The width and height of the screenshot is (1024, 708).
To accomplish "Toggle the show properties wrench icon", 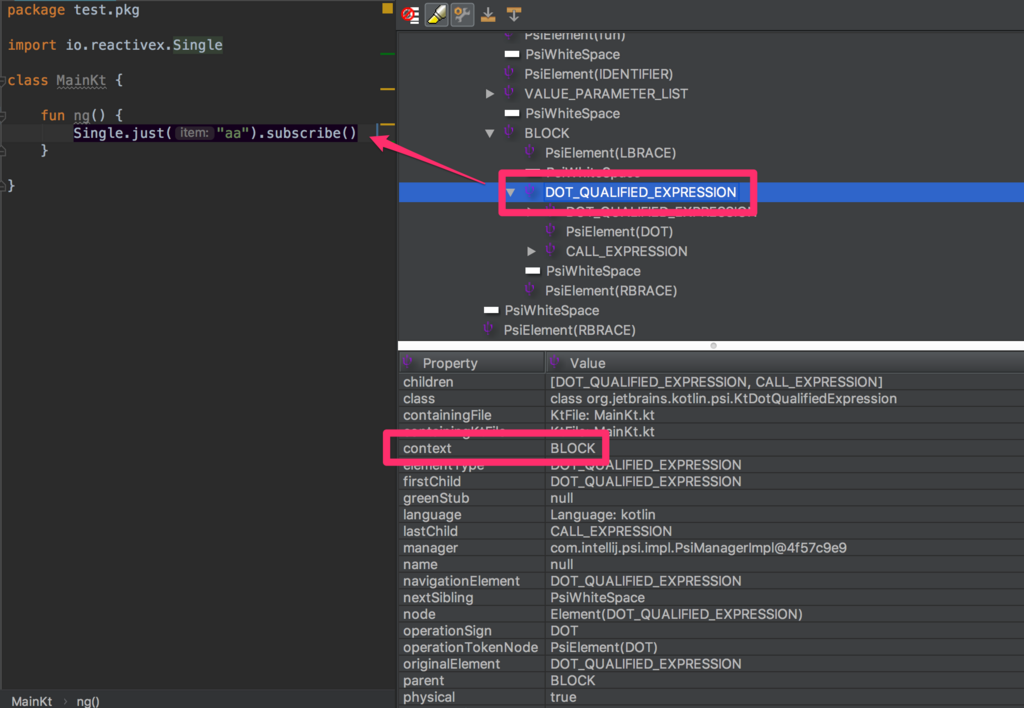I will (x=462, y=14).
